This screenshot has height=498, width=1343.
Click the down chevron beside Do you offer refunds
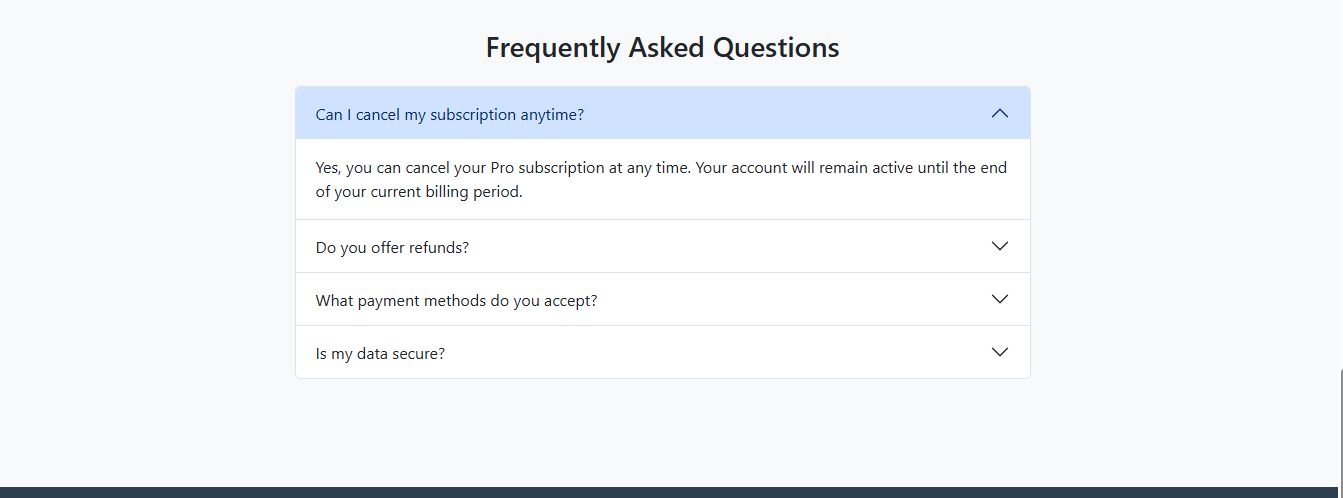(999, 246)
